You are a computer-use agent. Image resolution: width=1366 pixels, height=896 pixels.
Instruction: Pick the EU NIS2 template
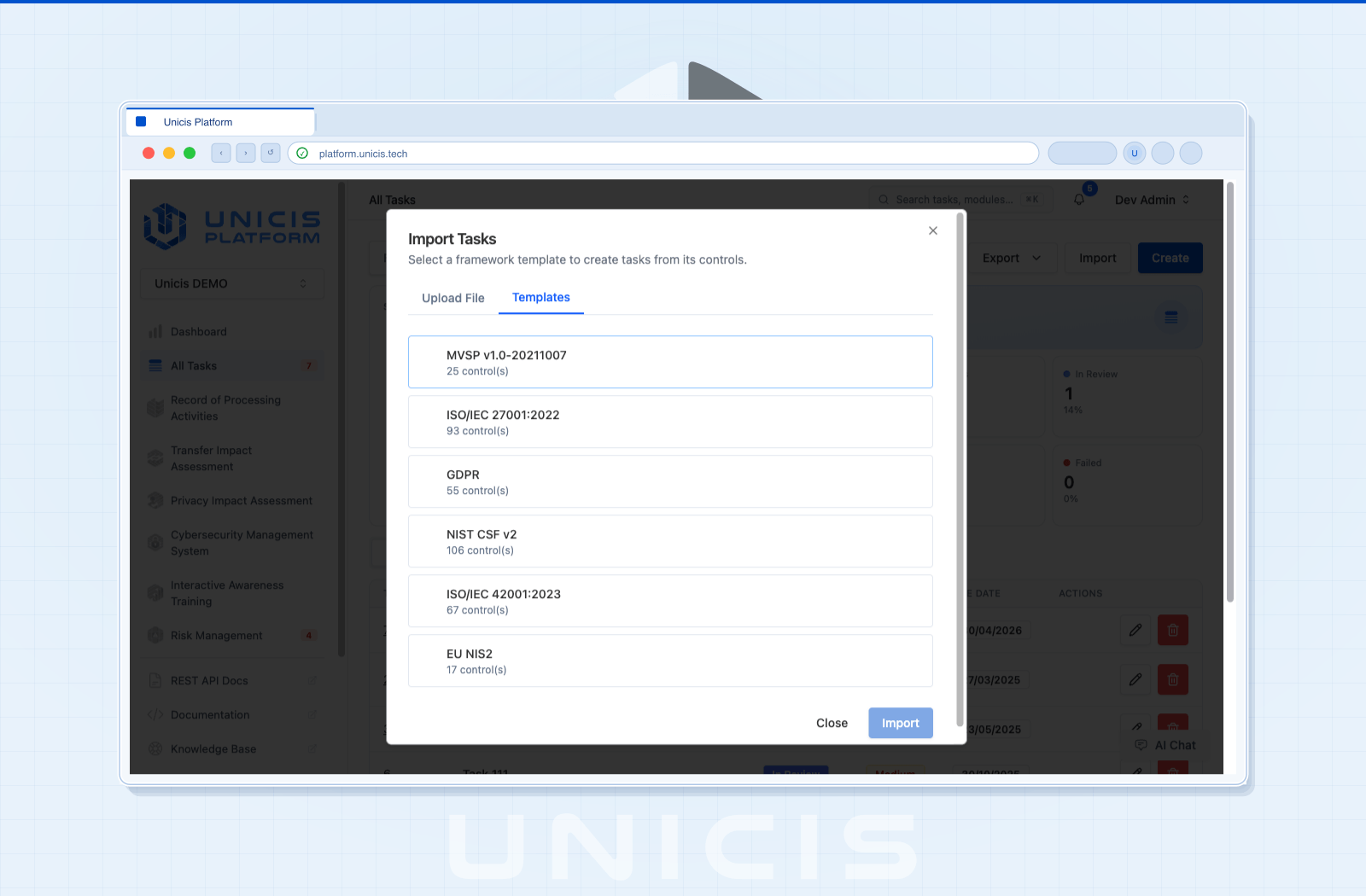pyautogui.click(x=670, y=660)
